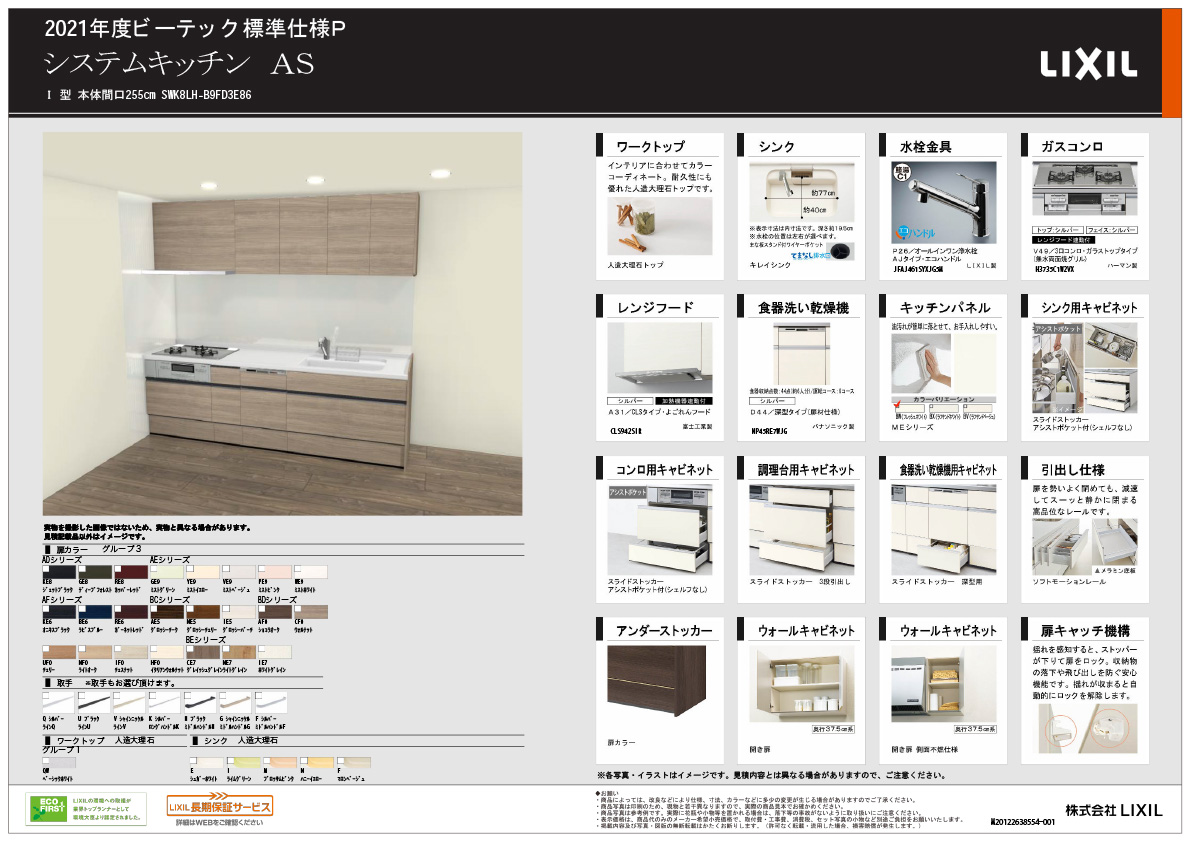Click the black drain outlet image in シンク card
Image resolution: width=1191 pixels, height=842 pixels.
(842, 250)
